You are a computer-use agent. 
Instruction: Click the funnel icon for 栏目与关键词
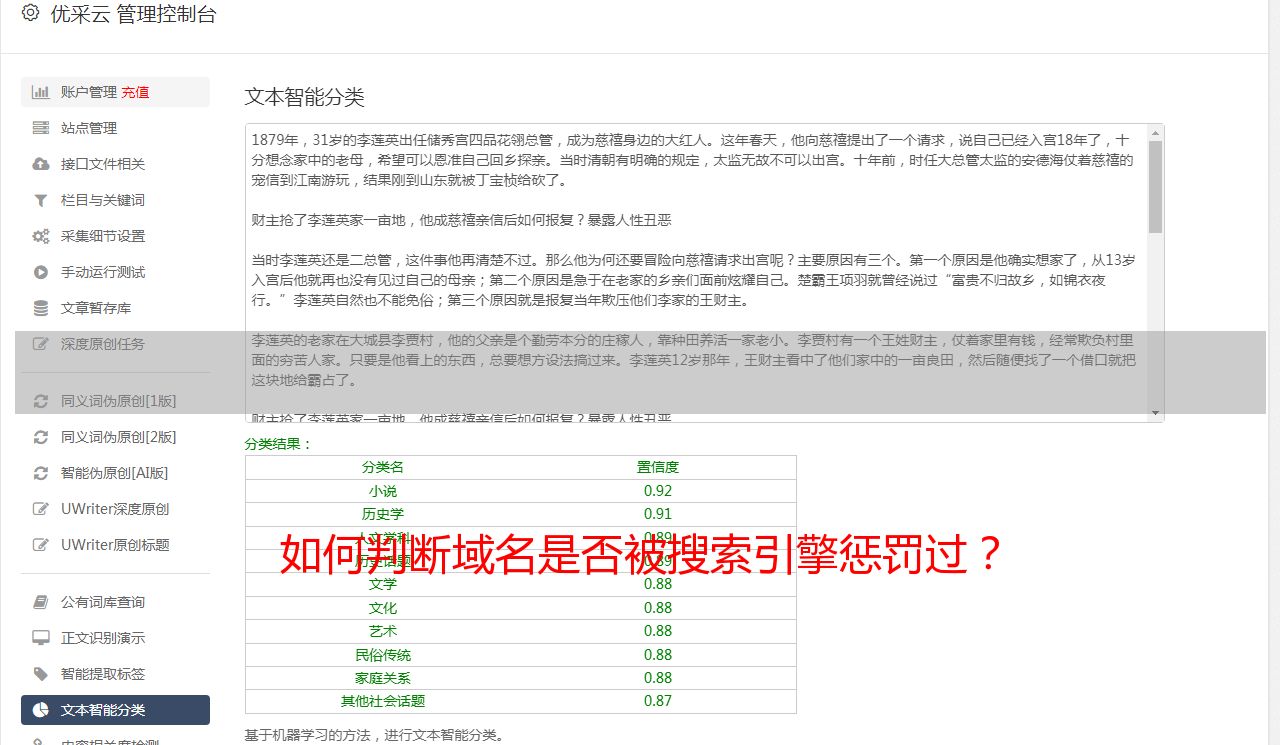point(41,200)
